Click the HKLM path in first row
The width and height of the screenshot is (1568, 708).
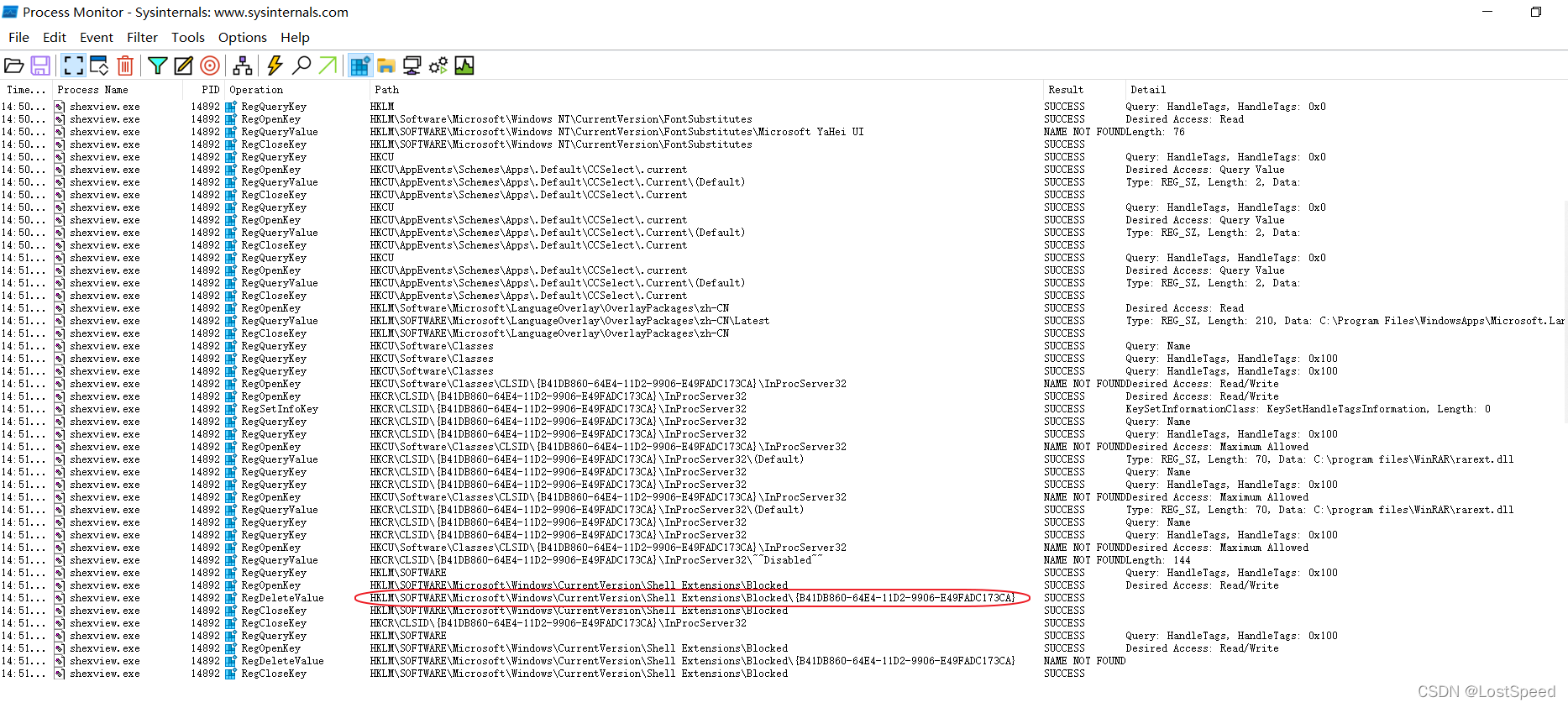click(x=382, y=107)
